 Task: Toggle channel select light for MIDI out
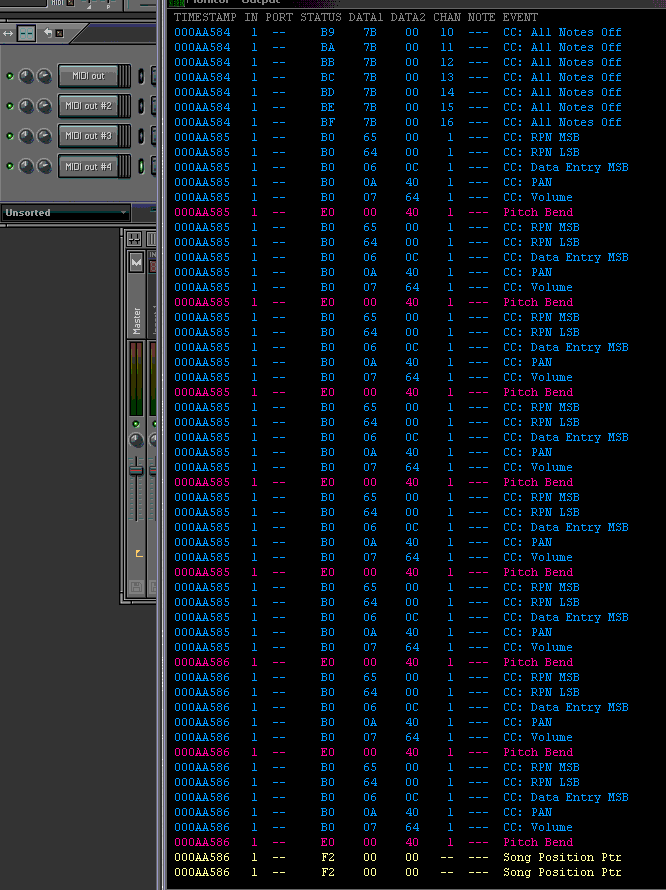141,76
